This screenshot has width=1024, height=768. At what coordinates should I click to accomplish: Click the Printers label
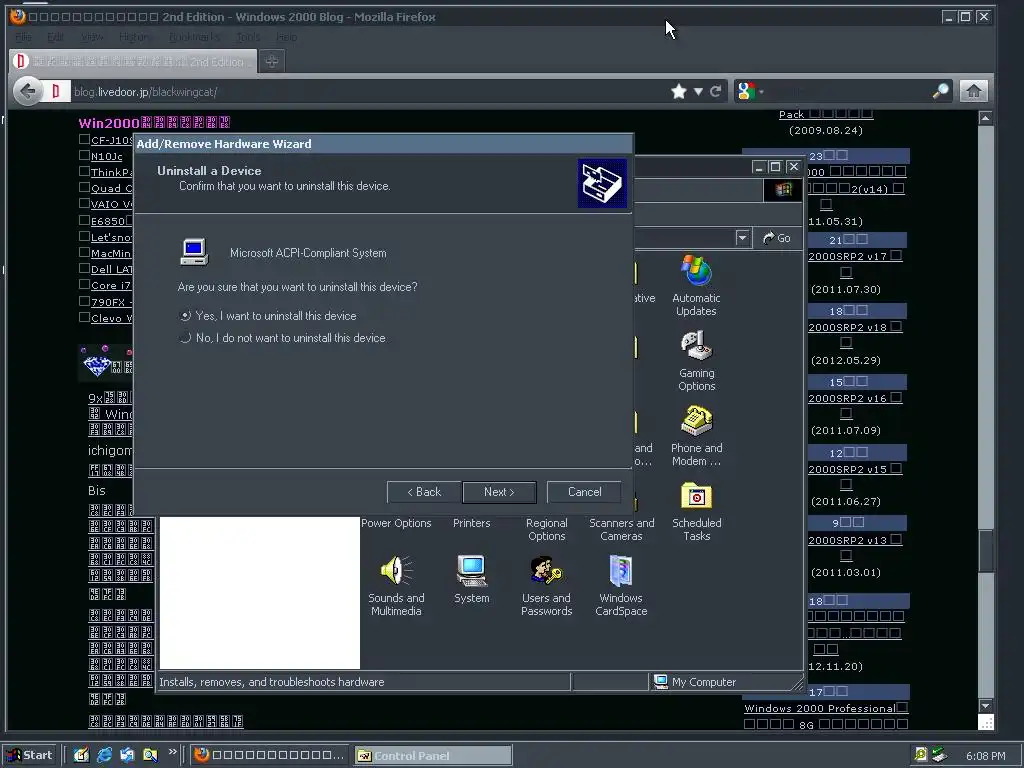point(471,523)
